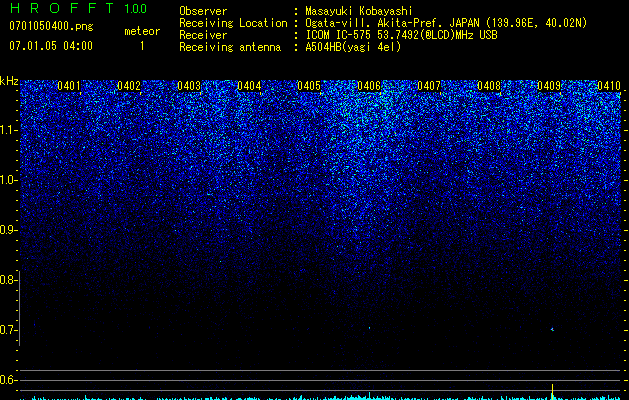Click the 0402 time marker
This screenshot has width=629, height=400.
point(129,86)
